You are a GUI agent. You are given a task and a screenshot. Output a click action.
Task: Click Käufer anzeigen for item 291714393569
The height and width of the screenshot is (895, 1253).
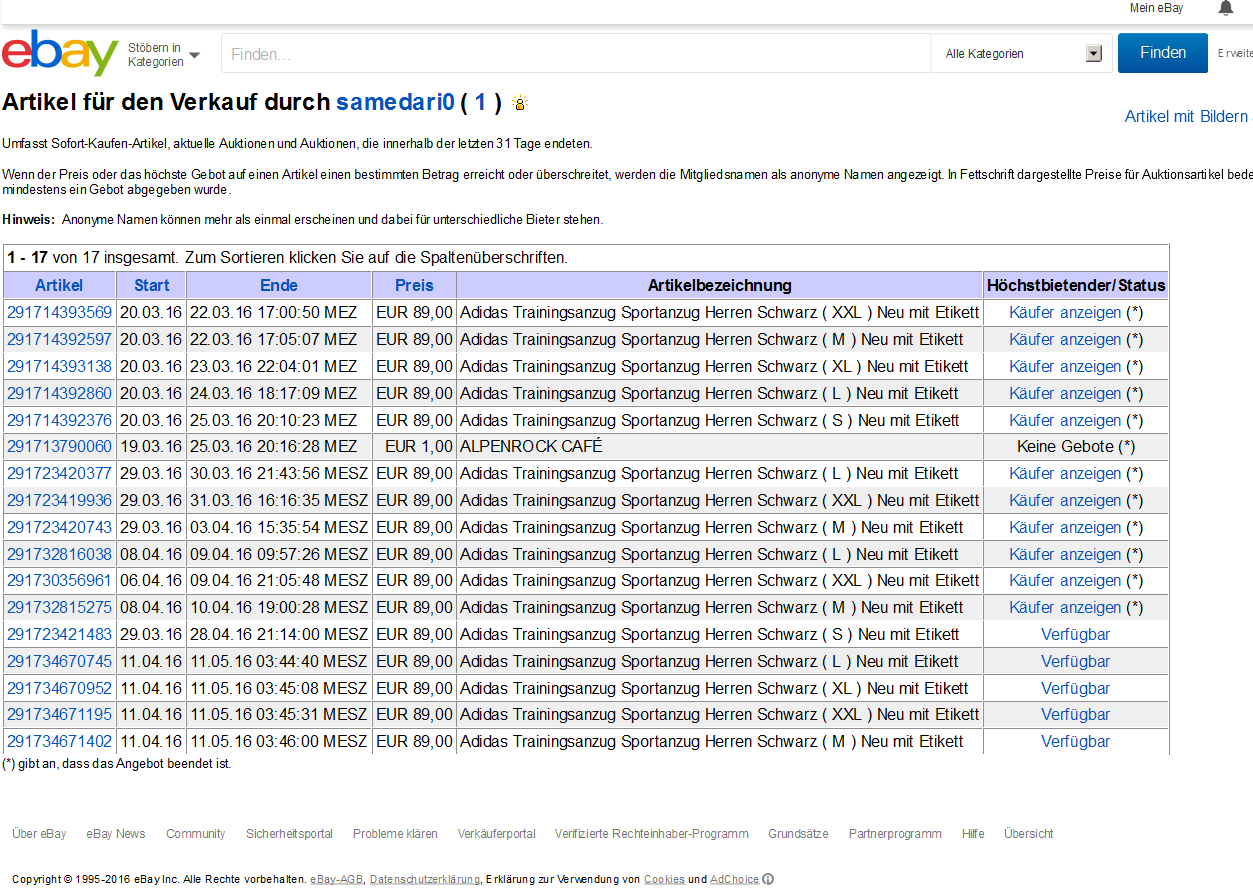(x=1065, y=313)
